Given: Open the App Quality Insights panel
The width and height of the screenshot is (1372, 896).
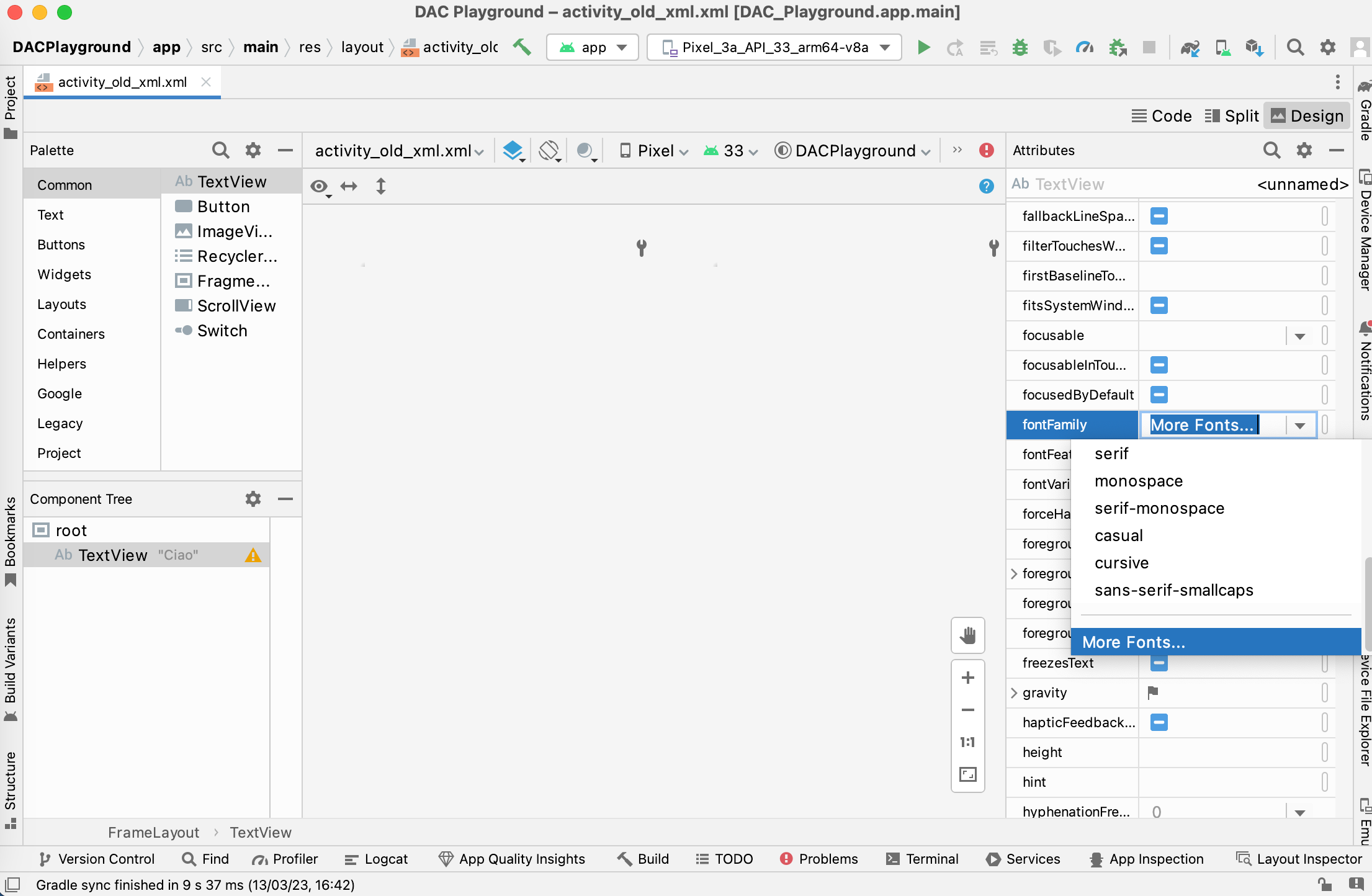Looking at the screenshot, I should pyautogui.click(x=512, y=858).
